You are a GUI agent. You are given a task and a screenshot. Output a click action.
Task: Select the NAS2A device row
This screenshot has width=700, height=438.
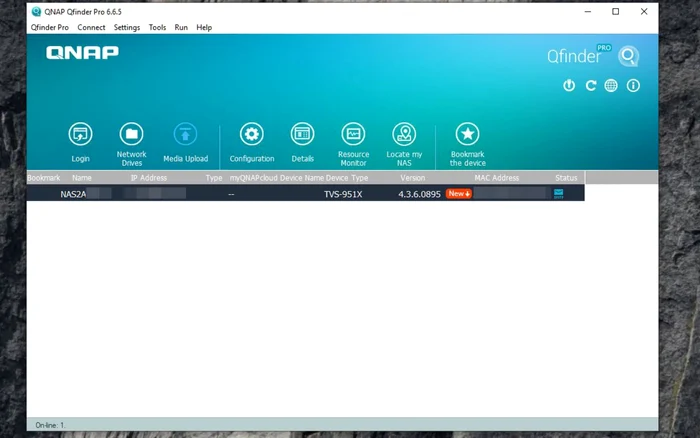click(x=305, y=194)
